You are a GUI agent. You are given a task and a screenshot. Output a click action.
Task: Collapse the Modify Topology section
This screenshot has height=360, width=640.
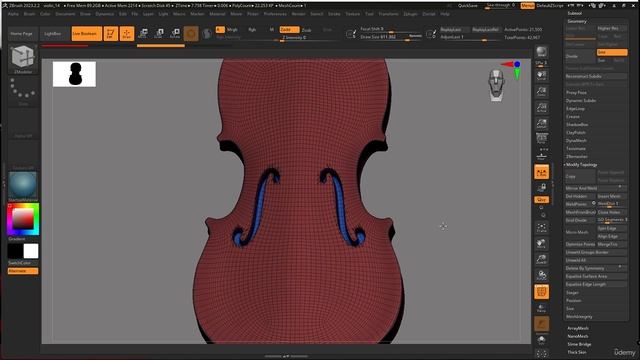click(x=581, y=165)
